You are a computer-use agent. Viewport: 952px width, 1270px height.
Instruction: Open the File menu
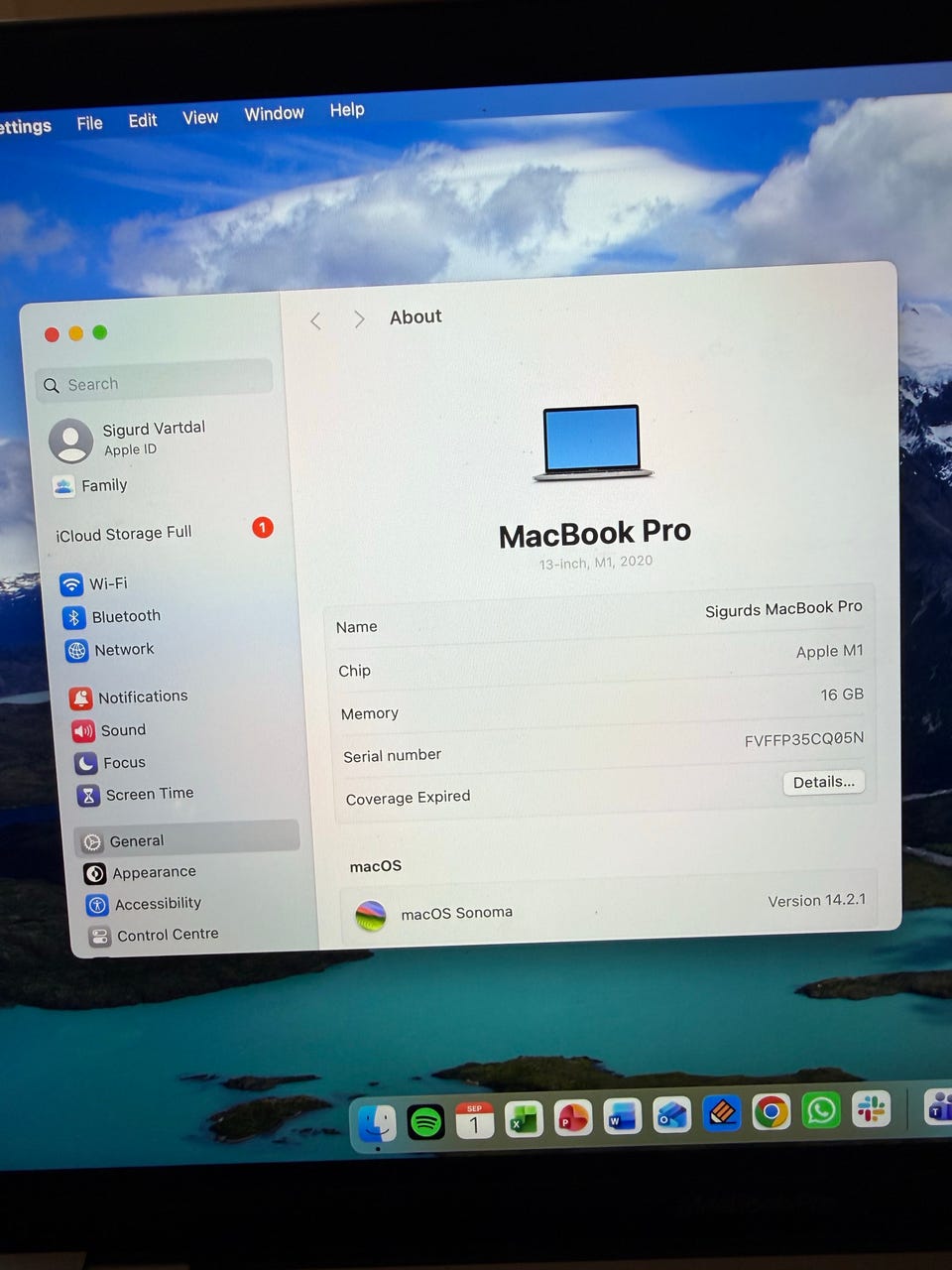coord(89,123)
